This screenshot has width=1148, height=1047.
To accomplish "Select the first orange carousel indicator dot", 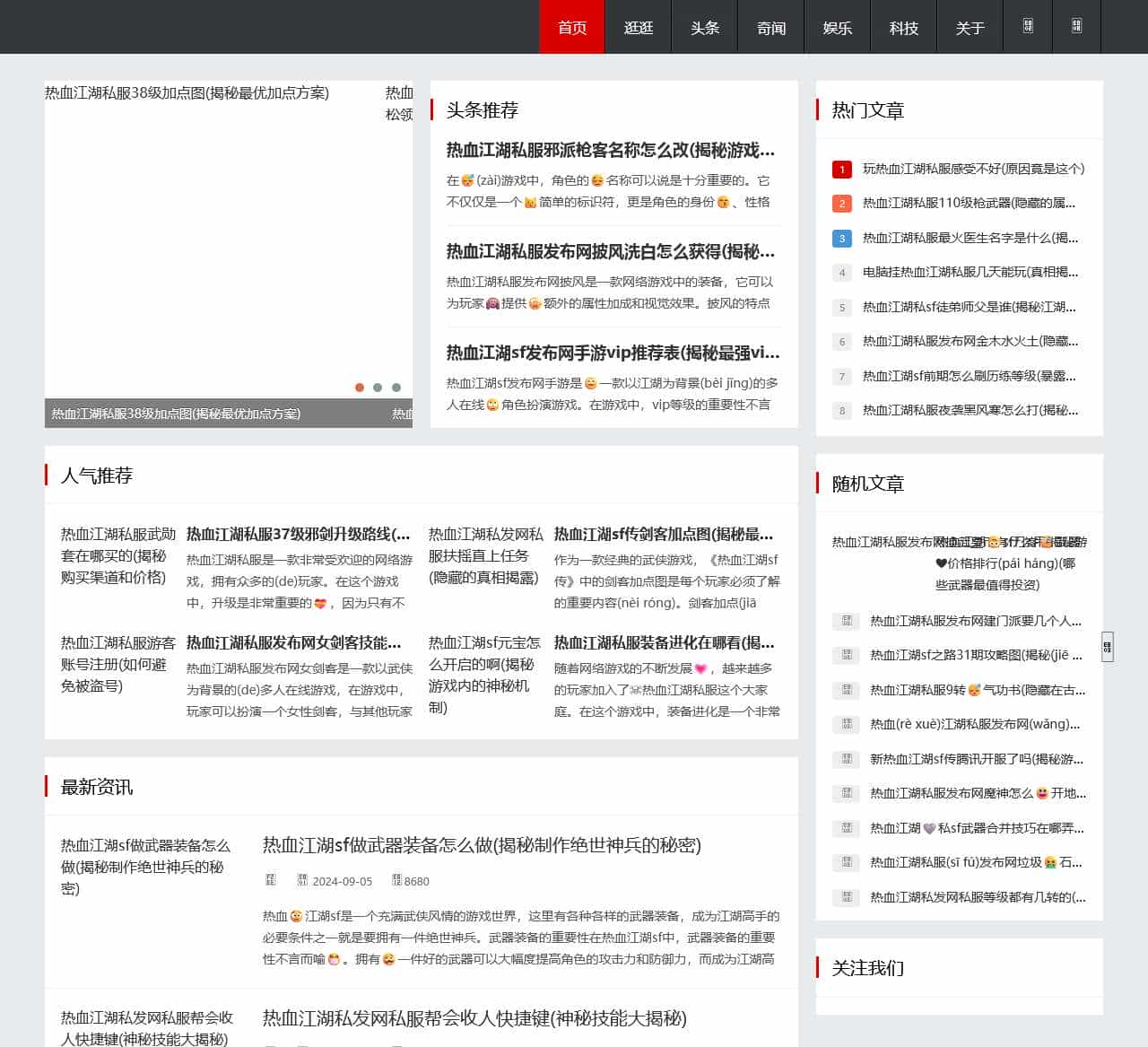I will (x=360, y=388).
